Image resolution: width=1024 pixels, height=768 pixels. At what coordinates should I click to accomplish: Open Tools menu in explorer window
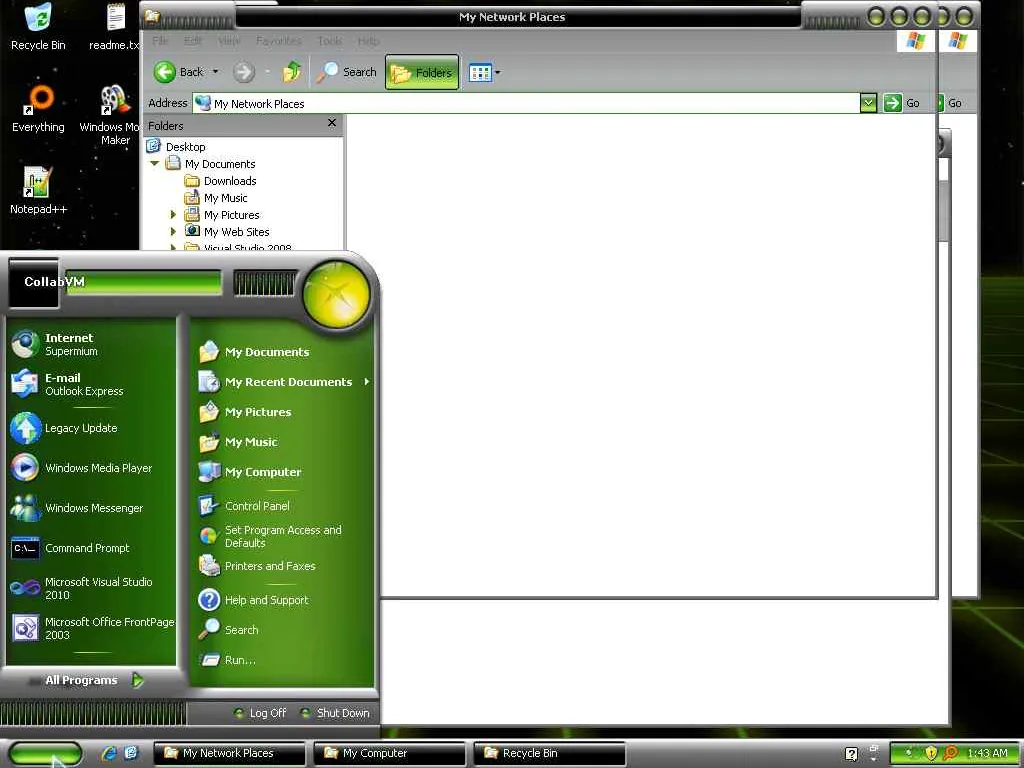click(x=330, y=40)
